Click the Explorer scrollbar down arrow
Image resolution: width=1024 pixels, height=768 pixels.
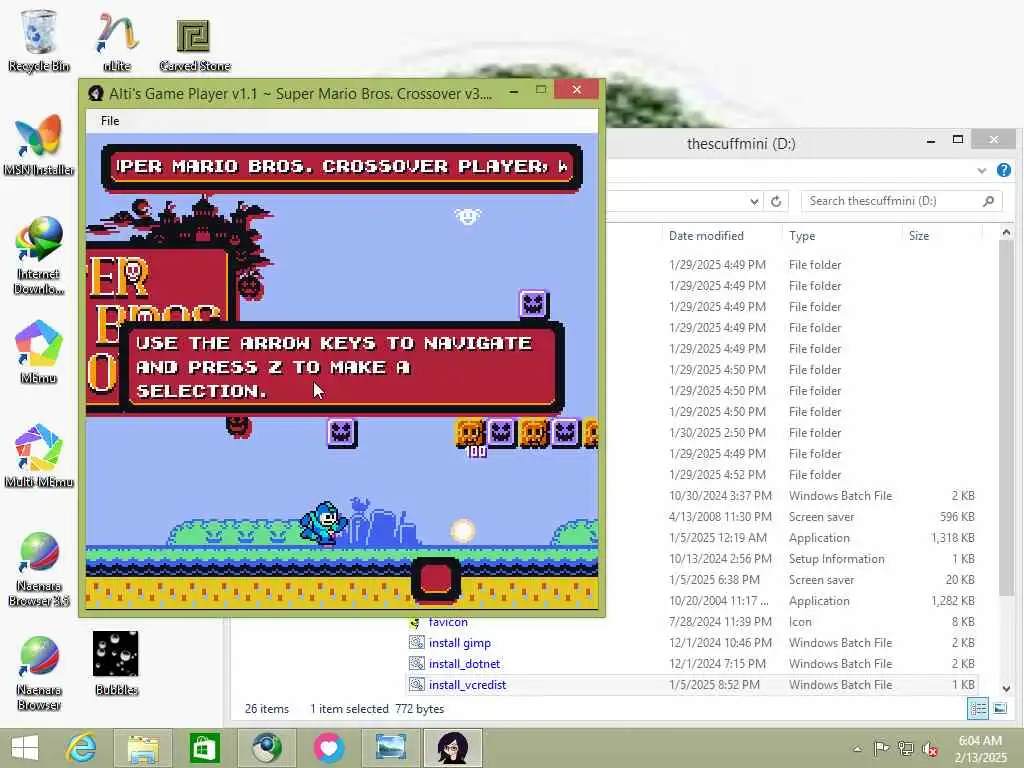(1006, 688)
